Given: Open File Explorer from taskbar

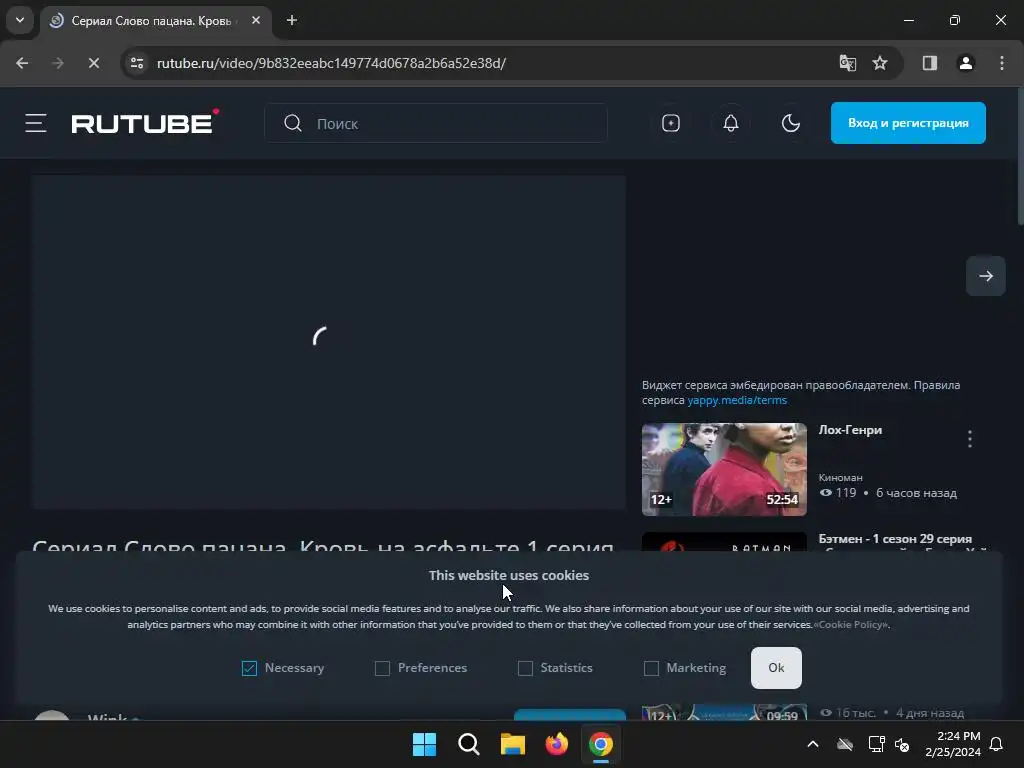Looking at the screenshot, I should pyautogui.click(x=513, y=744).
